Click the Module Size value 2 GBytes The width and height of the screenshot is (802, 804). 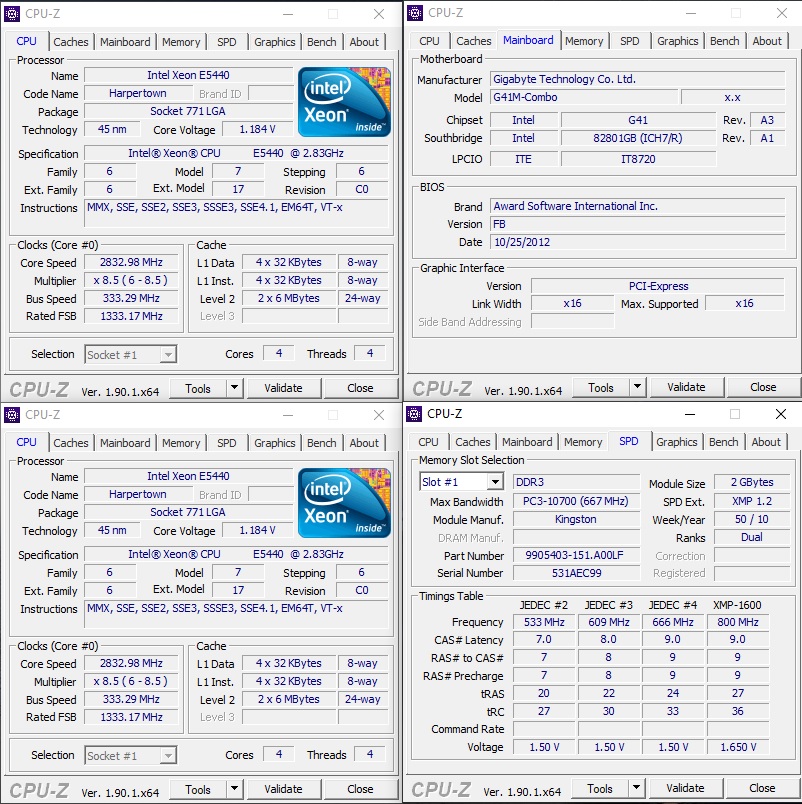click(752, 482)
